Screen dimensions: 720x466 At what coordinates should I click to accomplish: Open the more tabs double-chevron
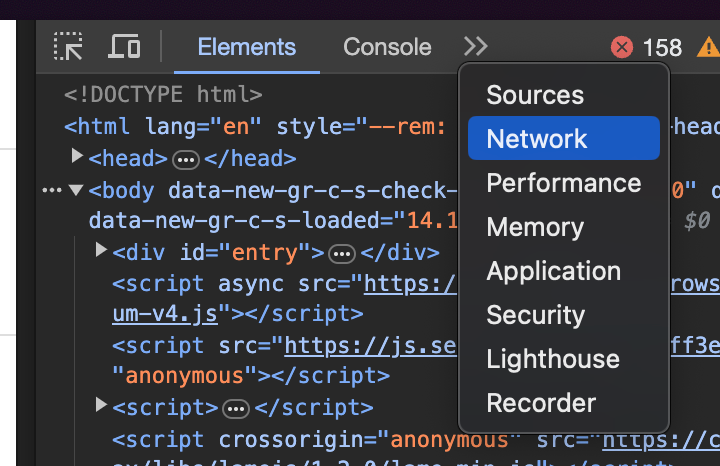[x=475, y=46]
